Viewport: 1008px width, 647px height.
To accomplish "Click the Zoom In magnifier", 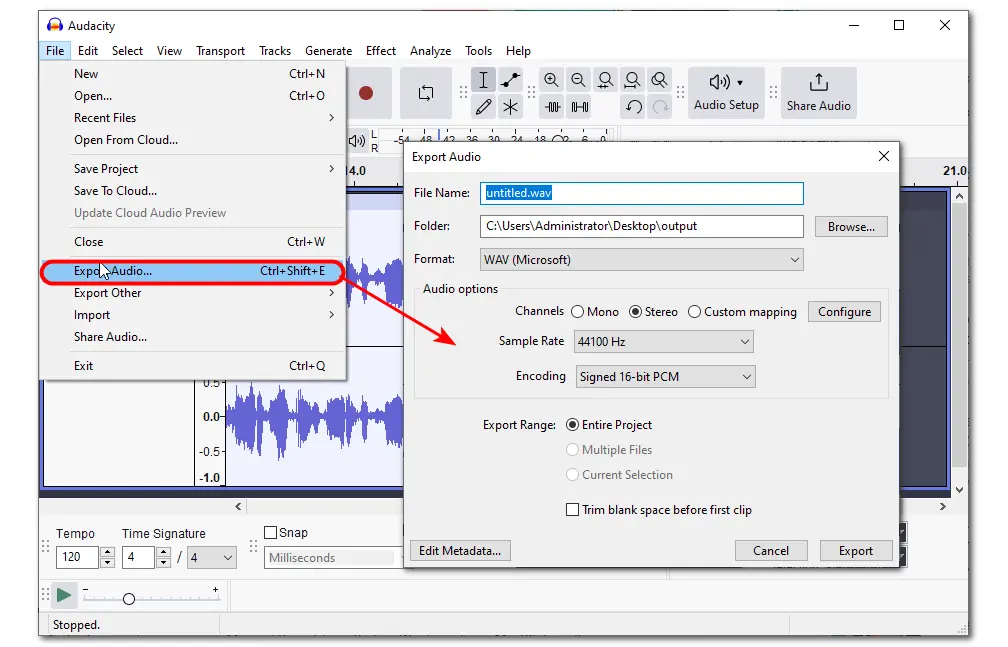I will (552, 80).
